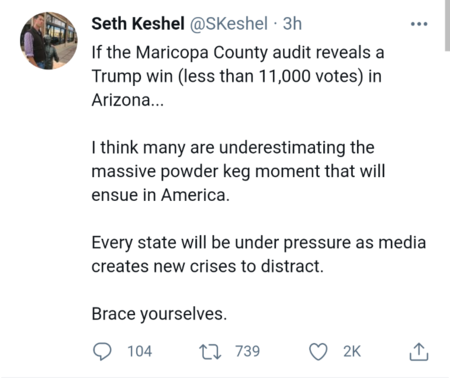Open Seth Keshel's profile picture
Image resolution: width=450 pixels, height=378 pixels.
49,41
